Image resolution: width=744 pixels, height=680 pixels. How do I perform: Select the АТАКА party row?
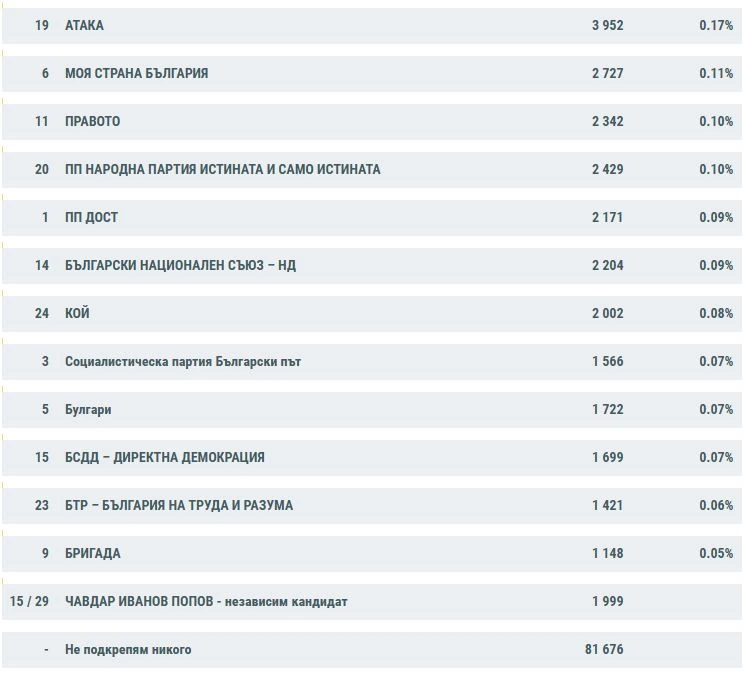[372, 26]
